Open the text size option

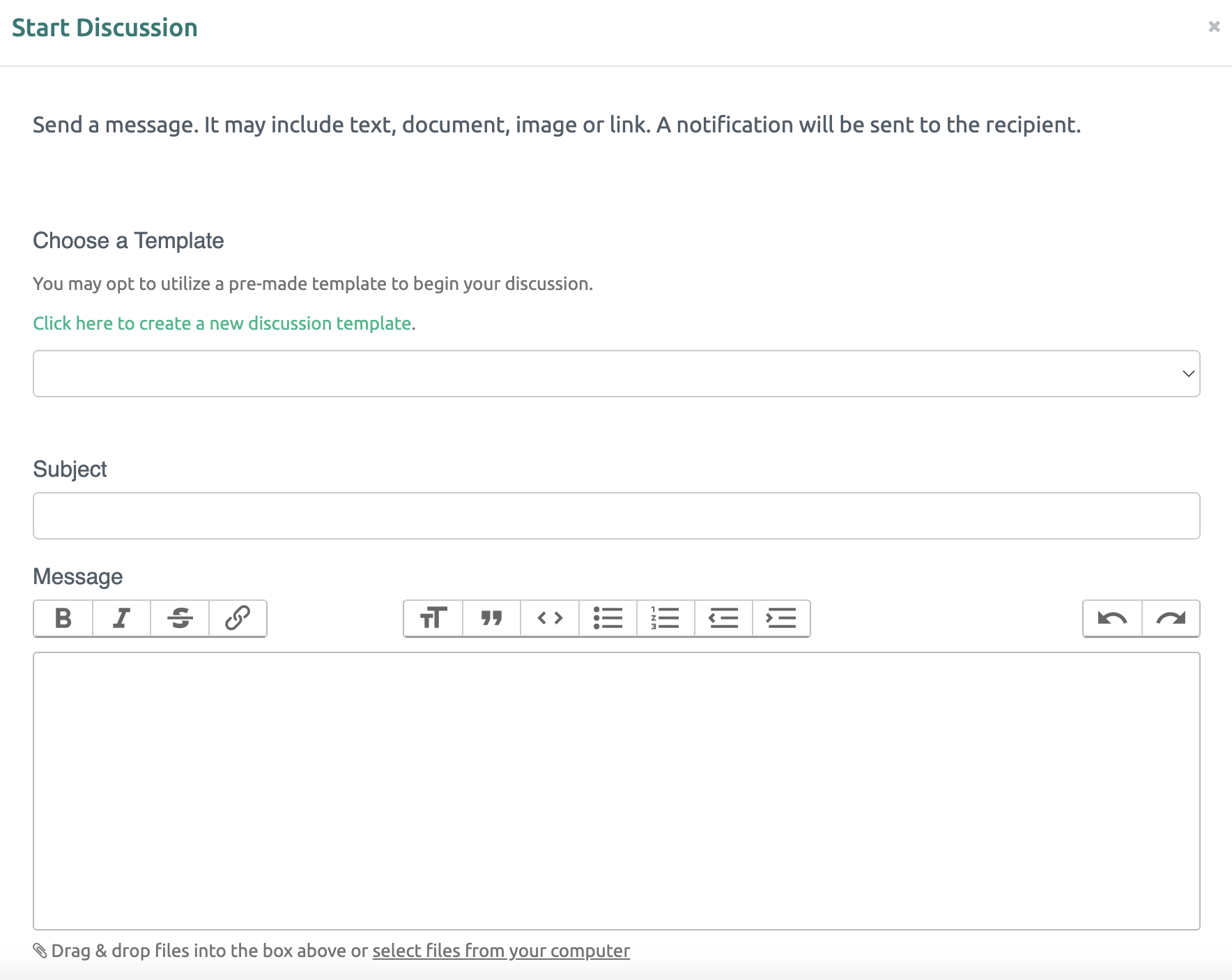coord(433,618)
